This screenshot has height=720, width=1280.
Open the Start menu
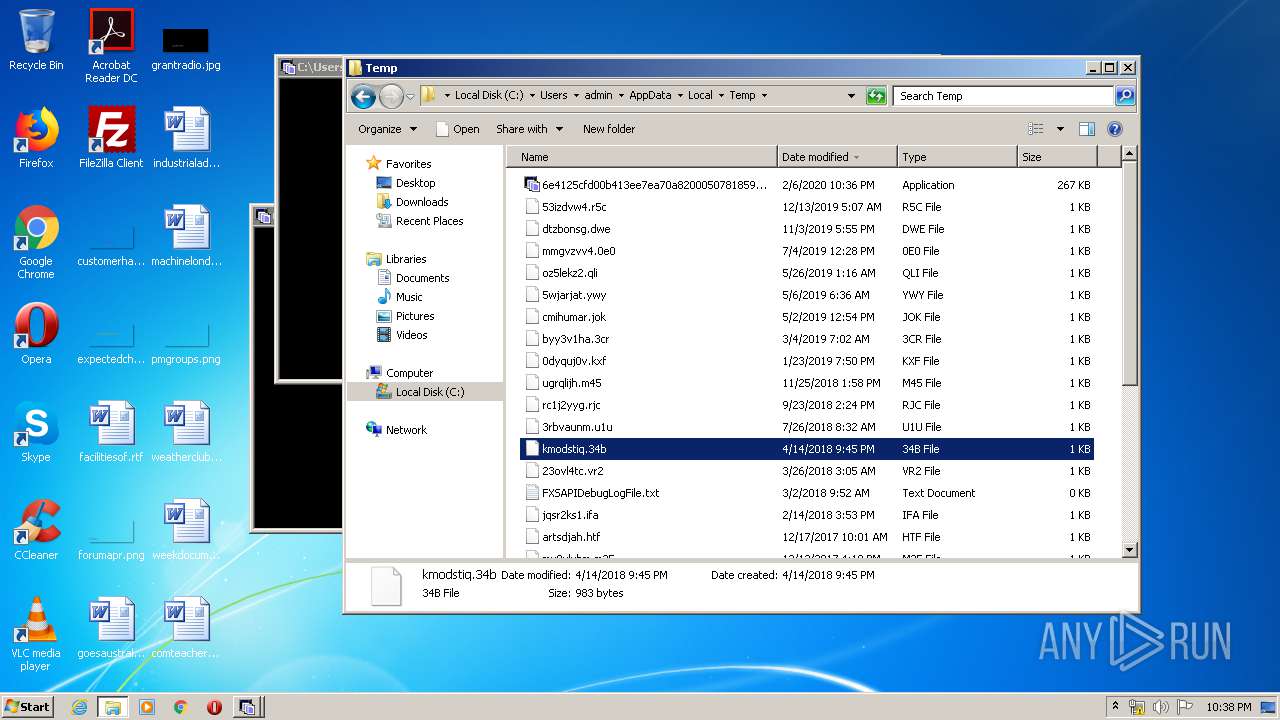click(x=28, y=707)
